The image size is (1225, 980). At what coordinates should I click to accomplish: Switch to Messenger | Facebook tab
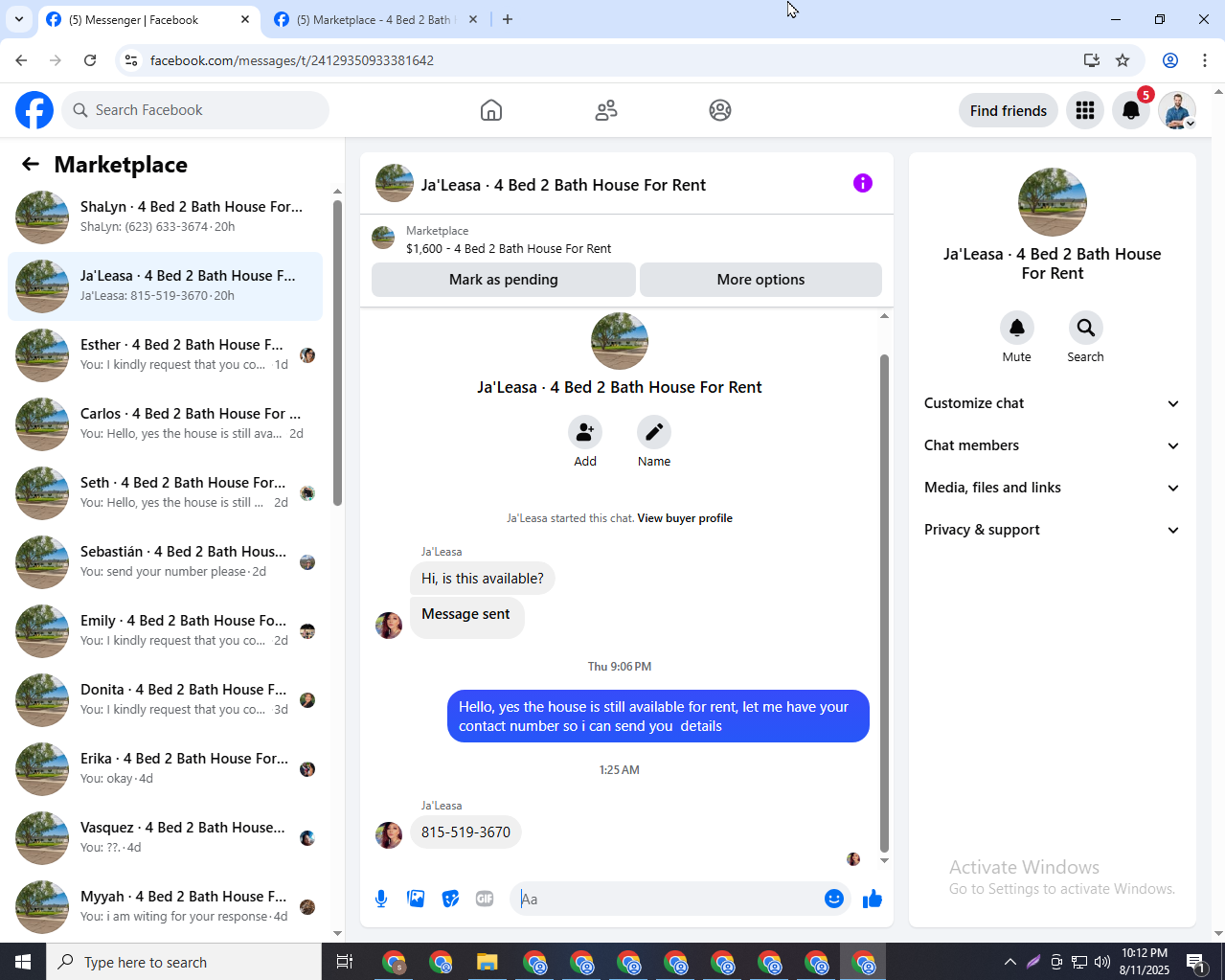coord(148,20)
